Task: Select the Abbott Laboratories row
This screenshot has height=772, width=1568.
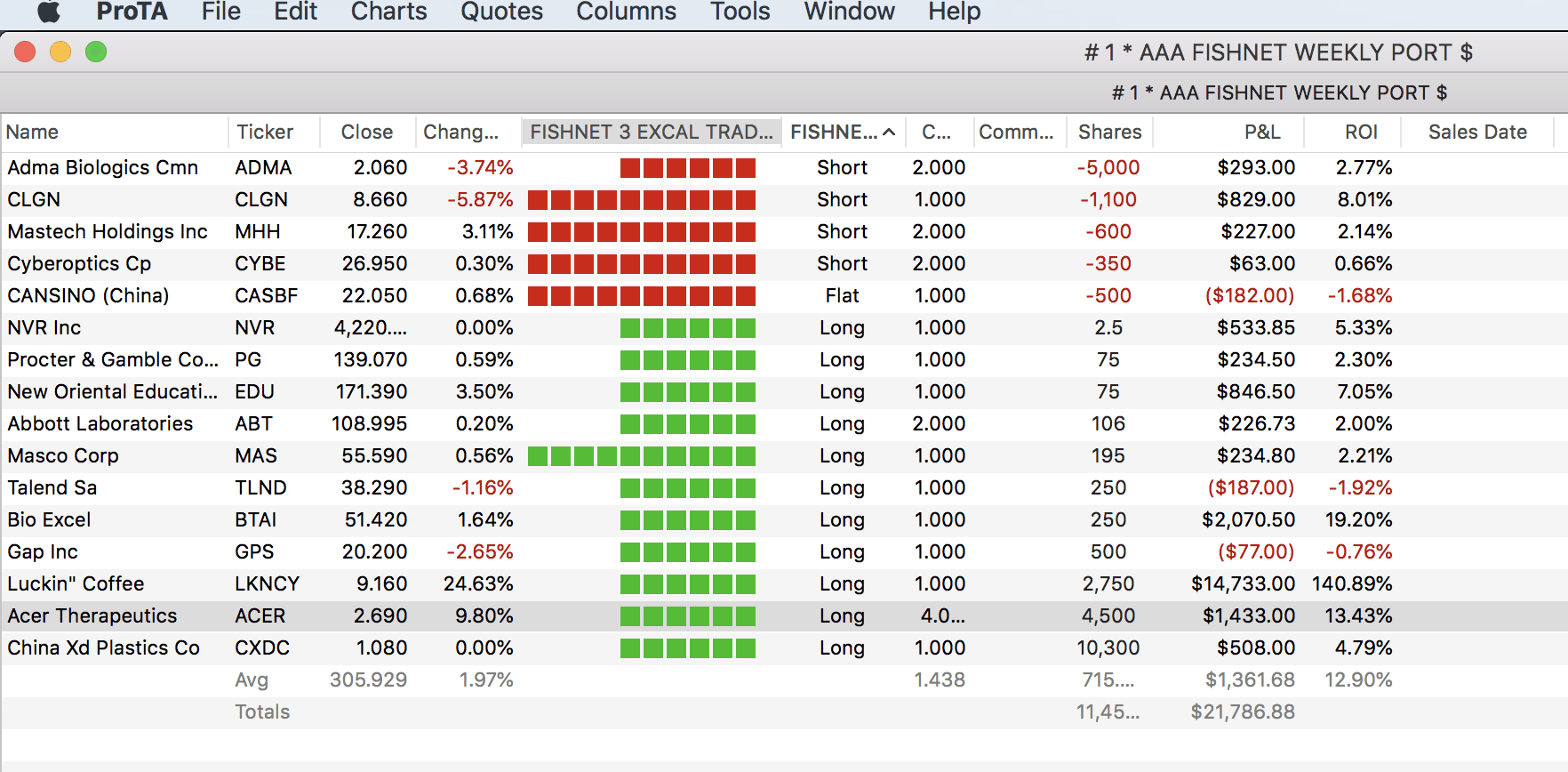Action: pos(784,423)
